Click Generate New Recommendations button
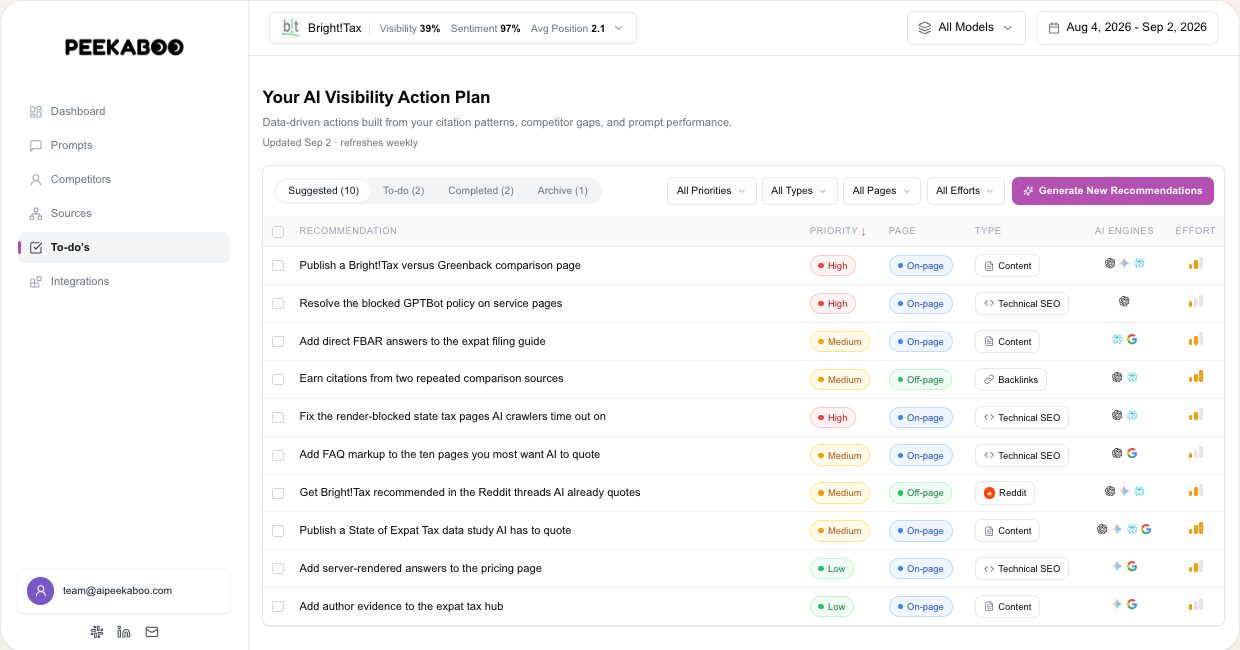The width and height of the screenshot is (1240, 650). pyautogui.click(x=1113, y=191)
